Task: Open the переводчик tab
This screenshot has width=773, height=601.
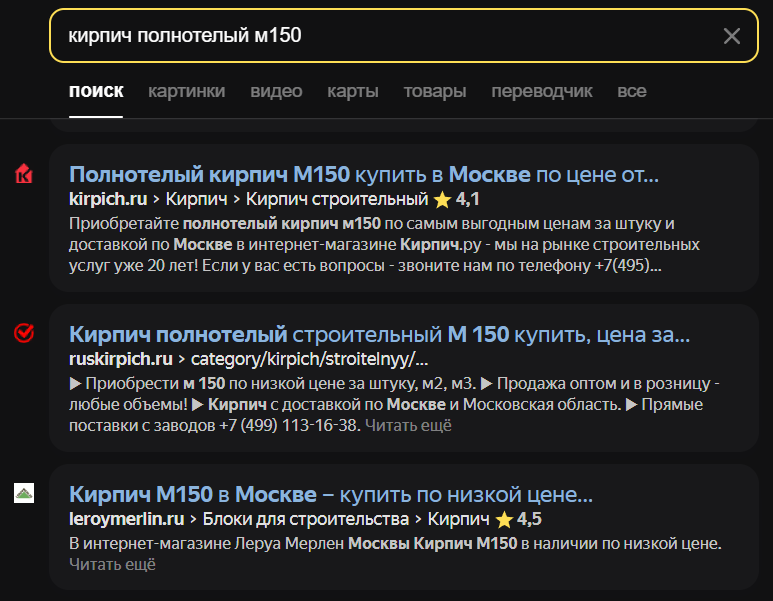Action: pos(541,91)
